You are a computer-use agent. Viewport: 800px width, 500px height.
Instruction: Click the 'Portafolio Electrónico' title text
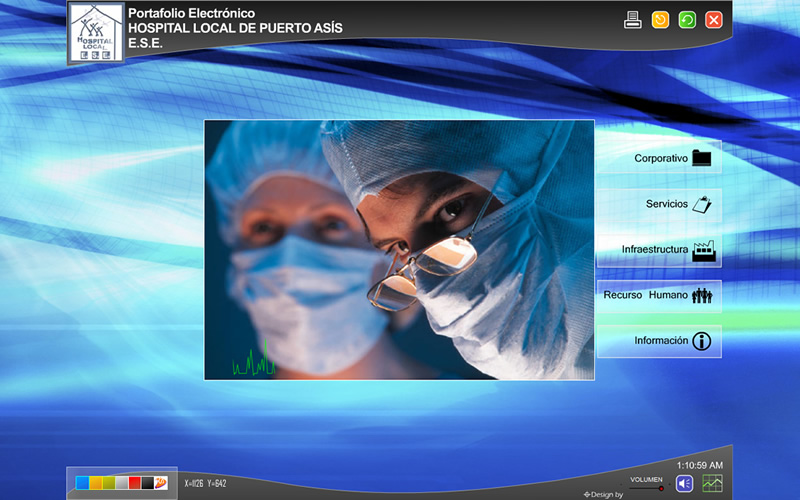point(191,13)
